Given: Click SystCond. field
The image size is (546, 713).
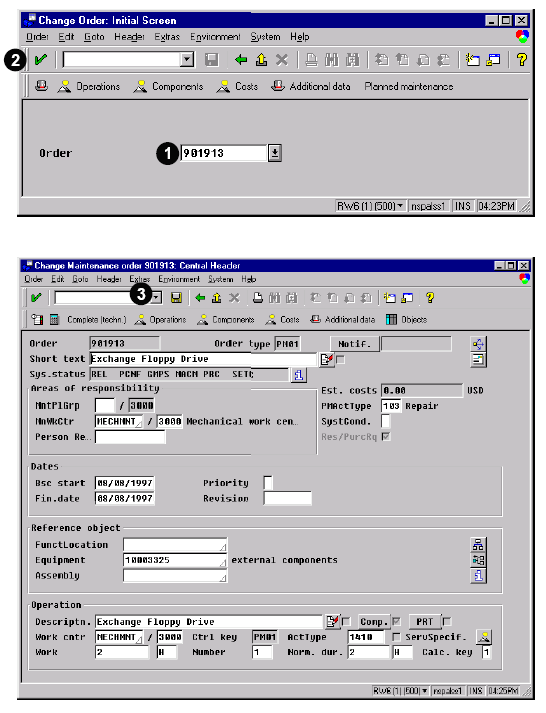Looking at the screenshot, I should tap(386, 421).
